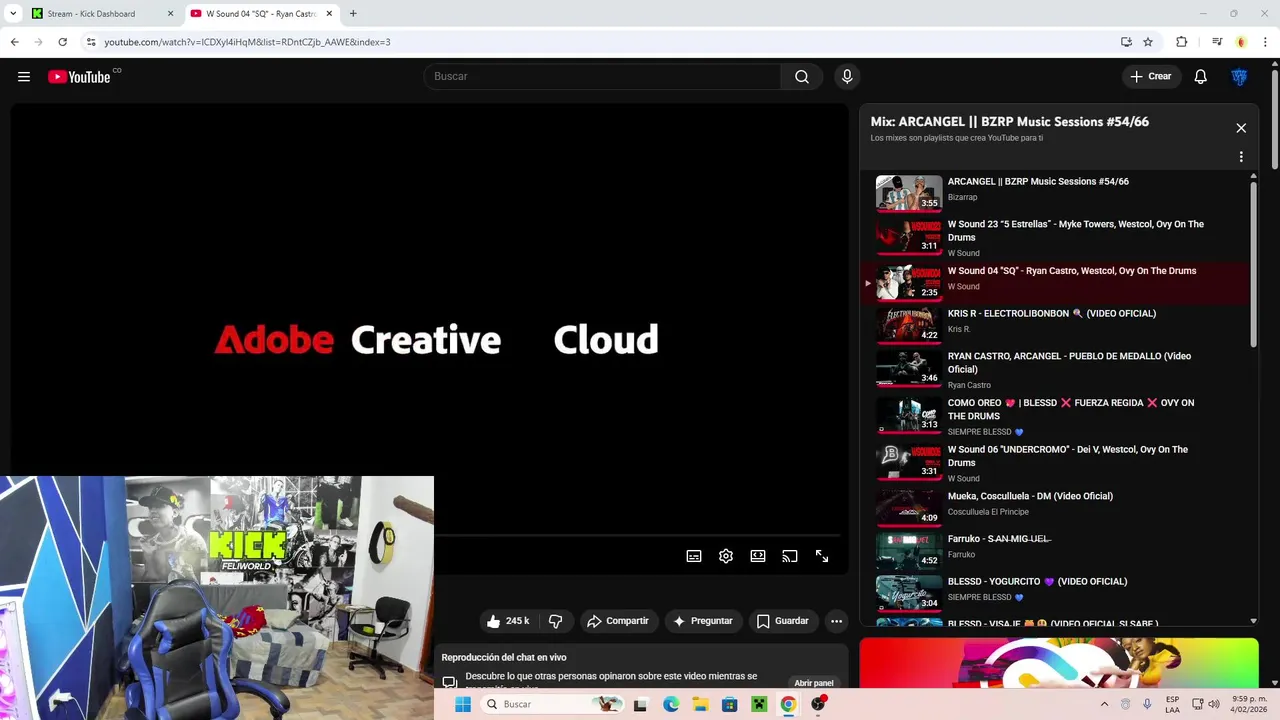View site information in the address bar
The image size is (1280, 720).
point(90,42)
